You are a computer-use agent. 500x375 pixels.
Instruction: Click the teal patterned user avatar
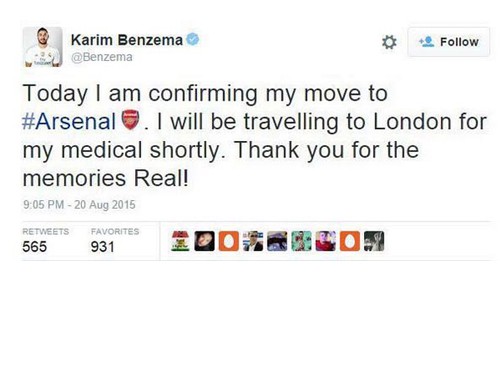point(301,241)
